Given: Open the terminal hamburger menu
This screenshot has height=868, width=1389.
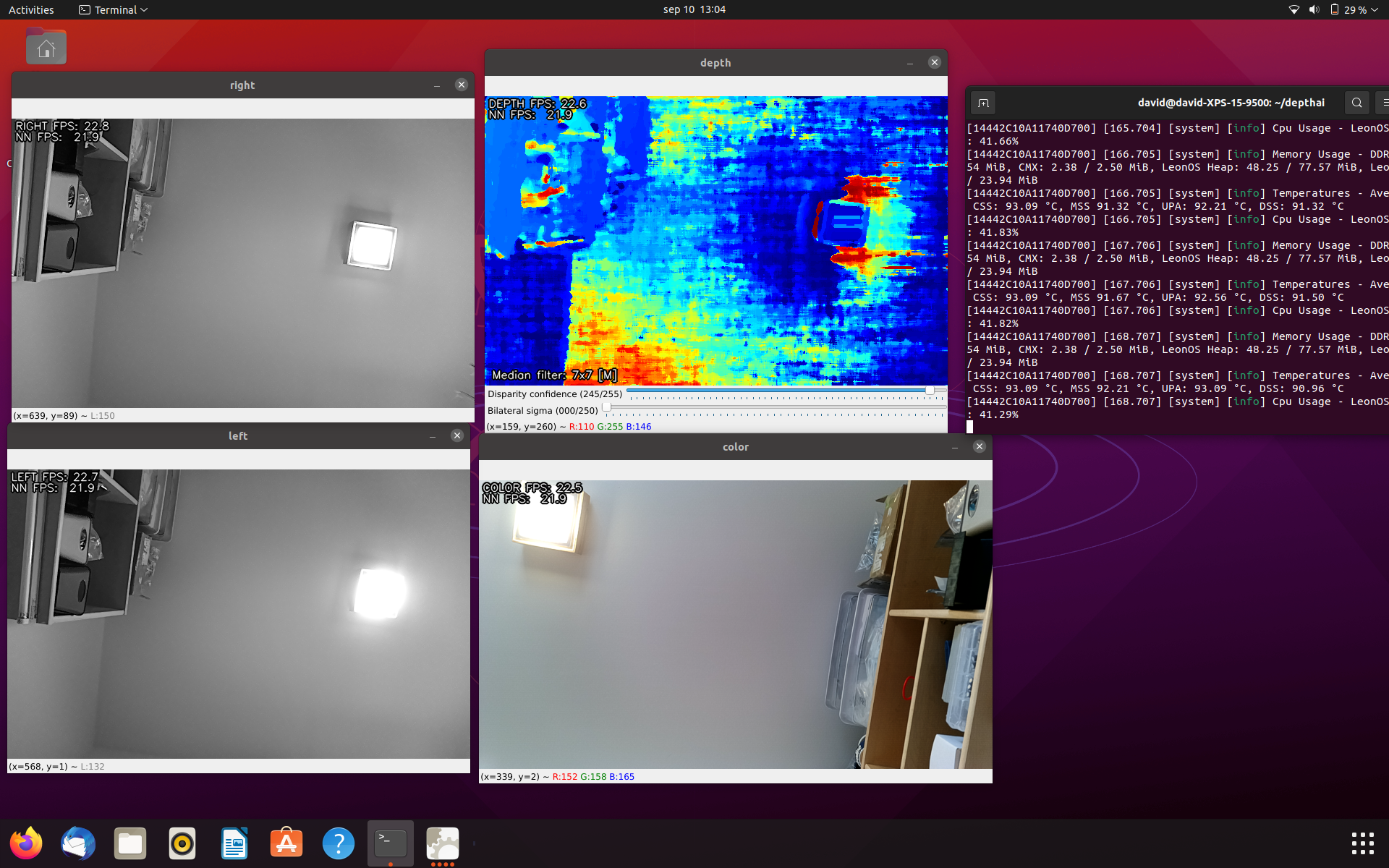Looking at the screenshot, I should pyautogui.click(x=1385, y=102).
